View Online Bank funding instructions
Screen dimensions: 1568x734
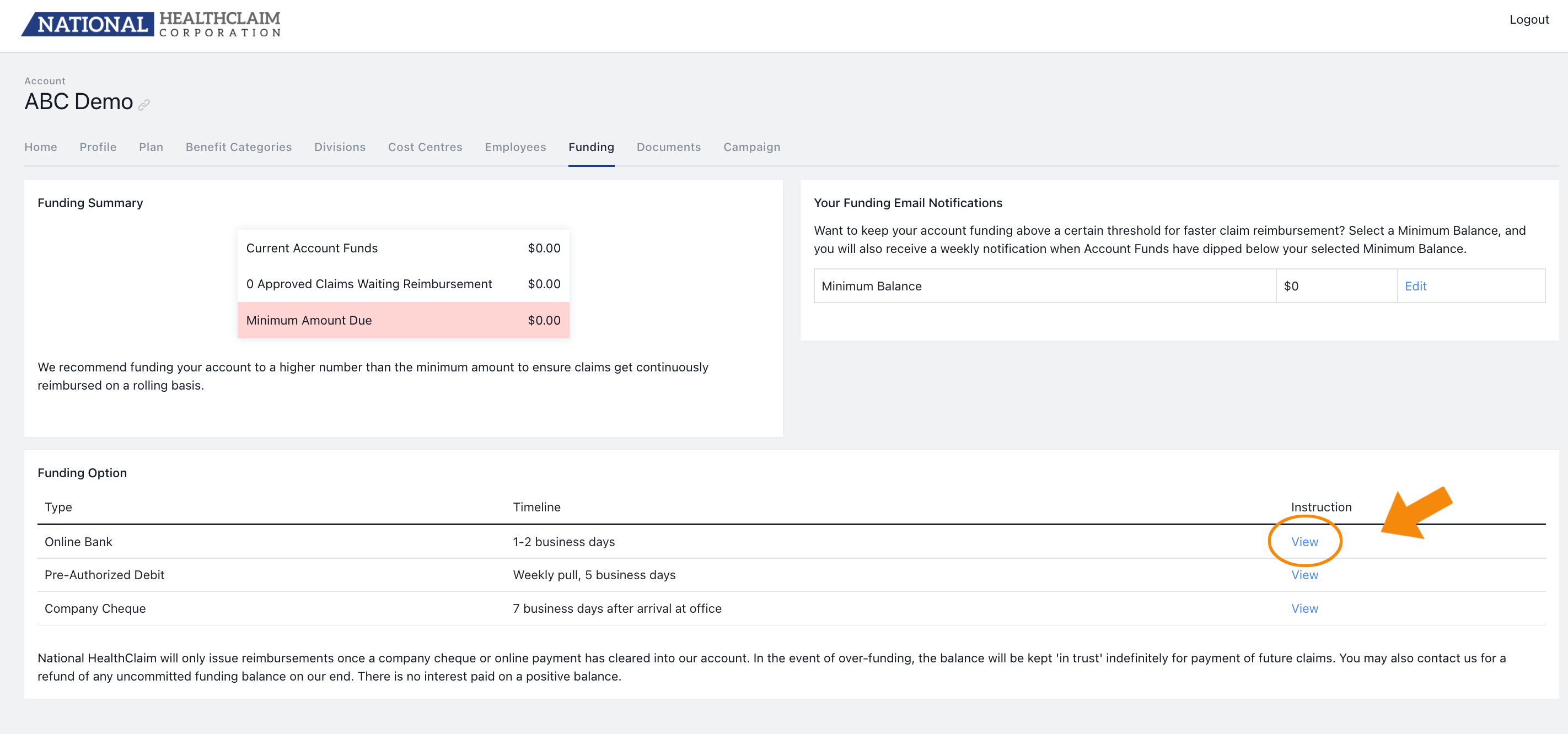(x=1304, y=542)
